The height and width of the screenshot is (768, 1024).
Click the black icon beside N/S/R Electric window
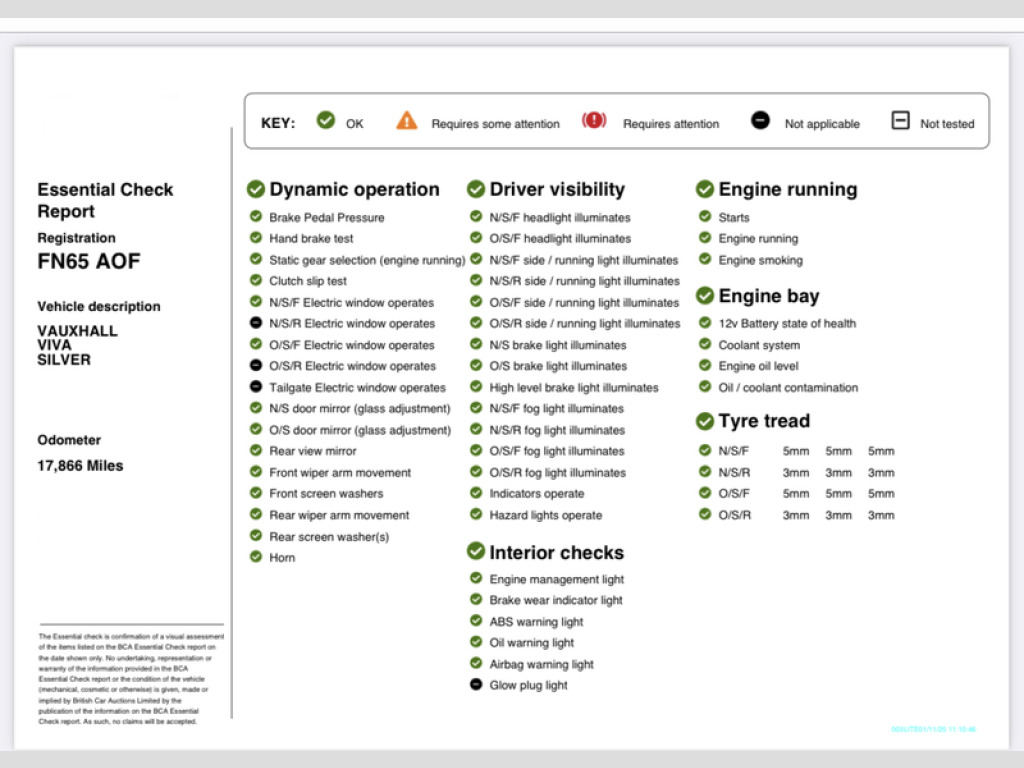coord(256,323)
